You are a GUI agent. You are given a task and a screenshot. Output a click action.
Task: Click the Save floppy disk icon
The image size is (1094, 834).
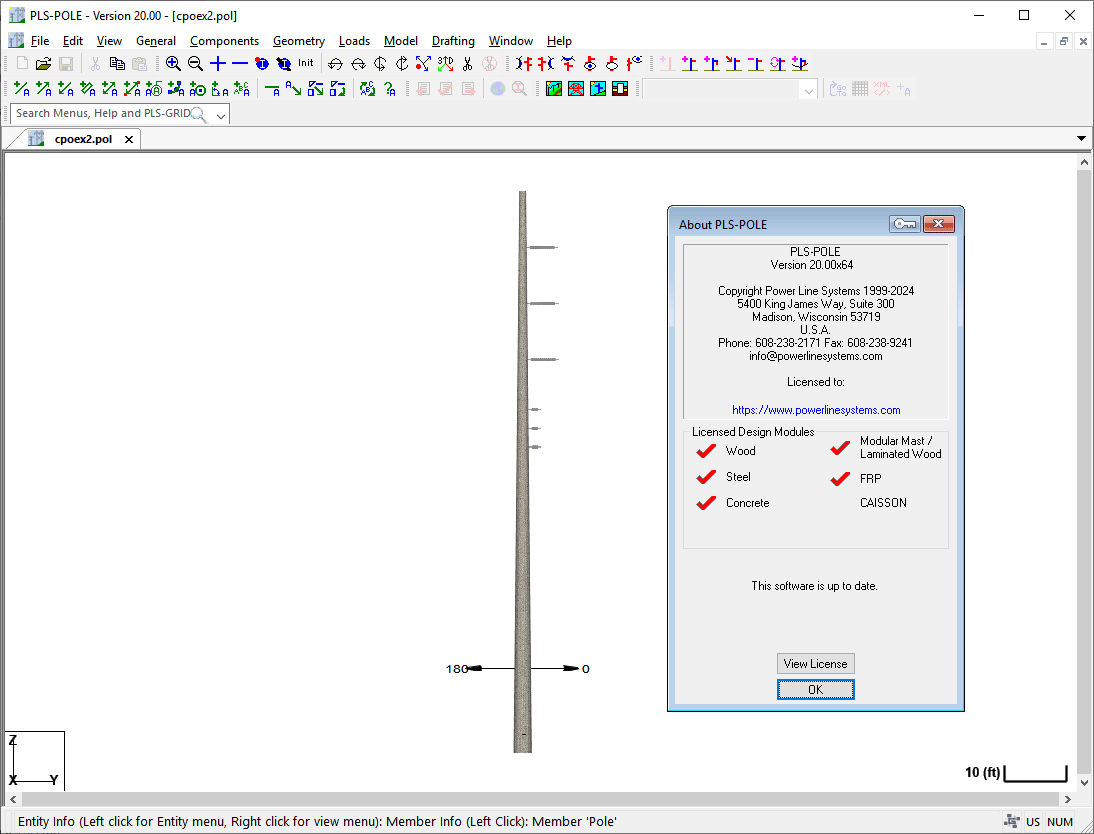pyautogui.click(x=66, y=64)
